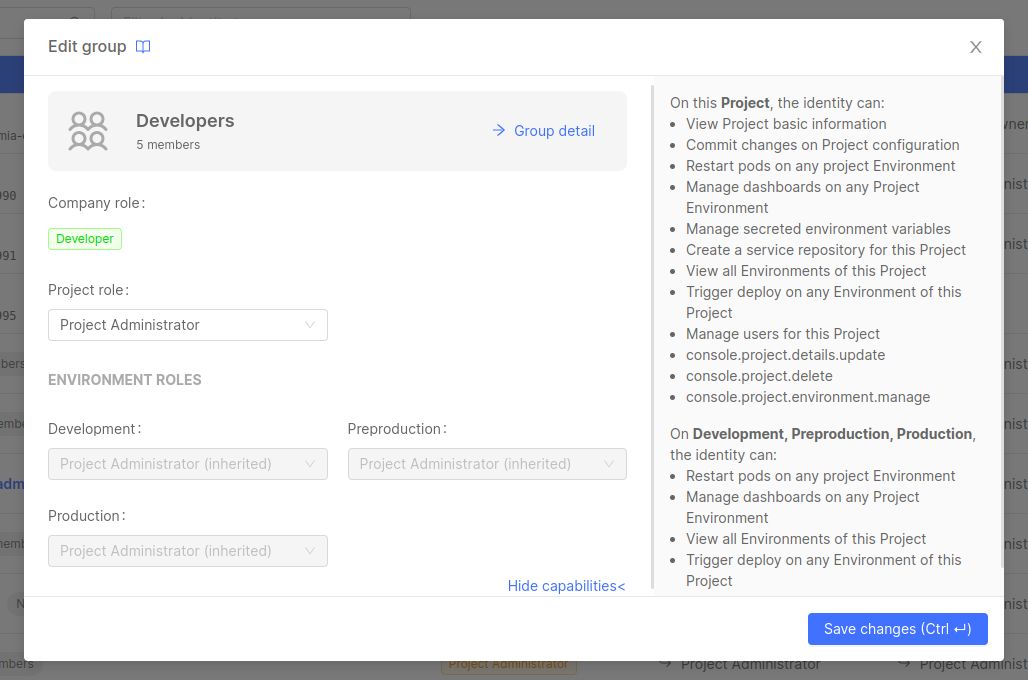Image resolution: width=1028 pixels, height=680 pixels.
Task: Open the Project role dropdown
Action: 187,325
